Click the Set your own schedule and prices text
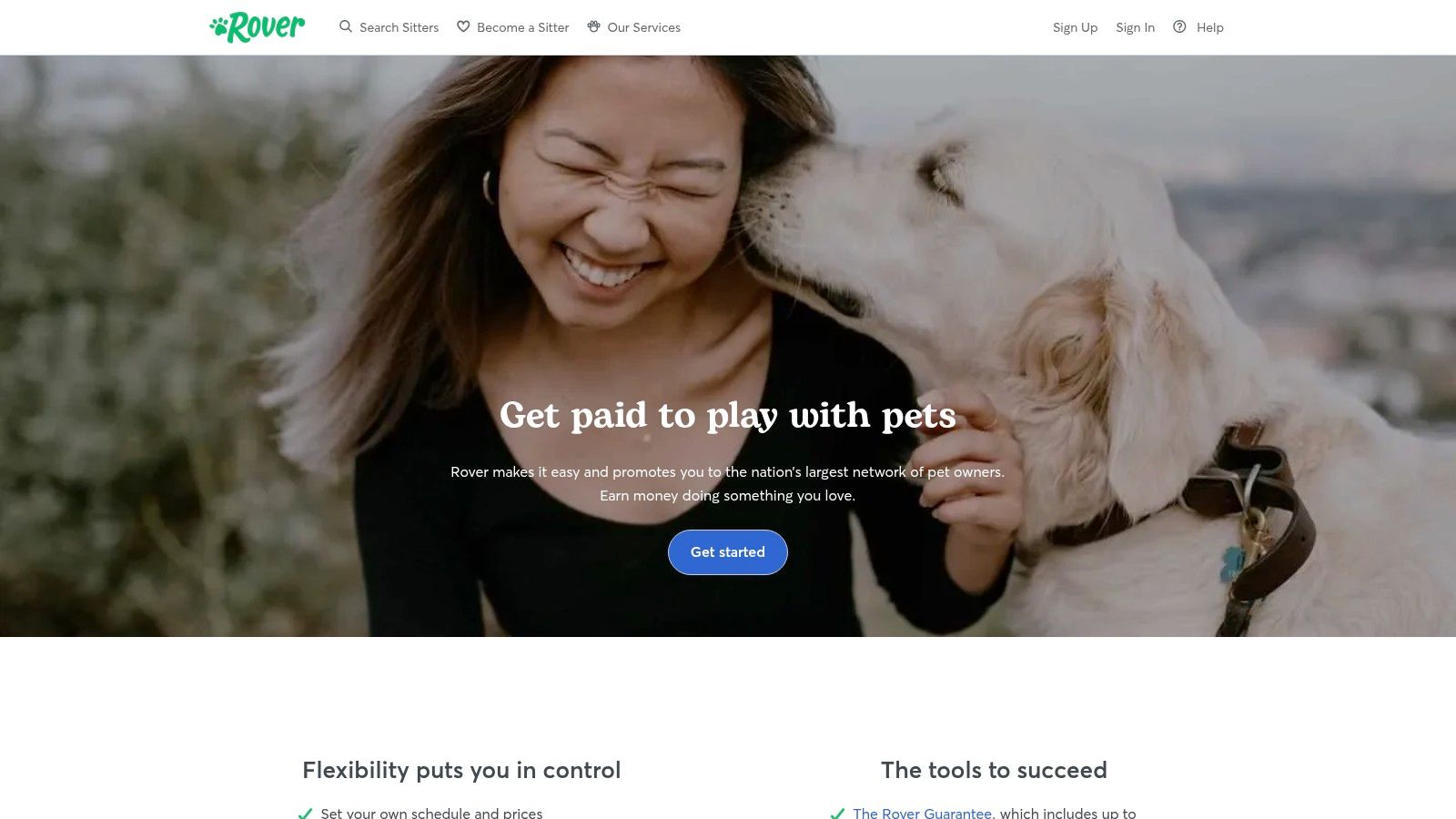1456x819 pixels. (x=431, y=814)
